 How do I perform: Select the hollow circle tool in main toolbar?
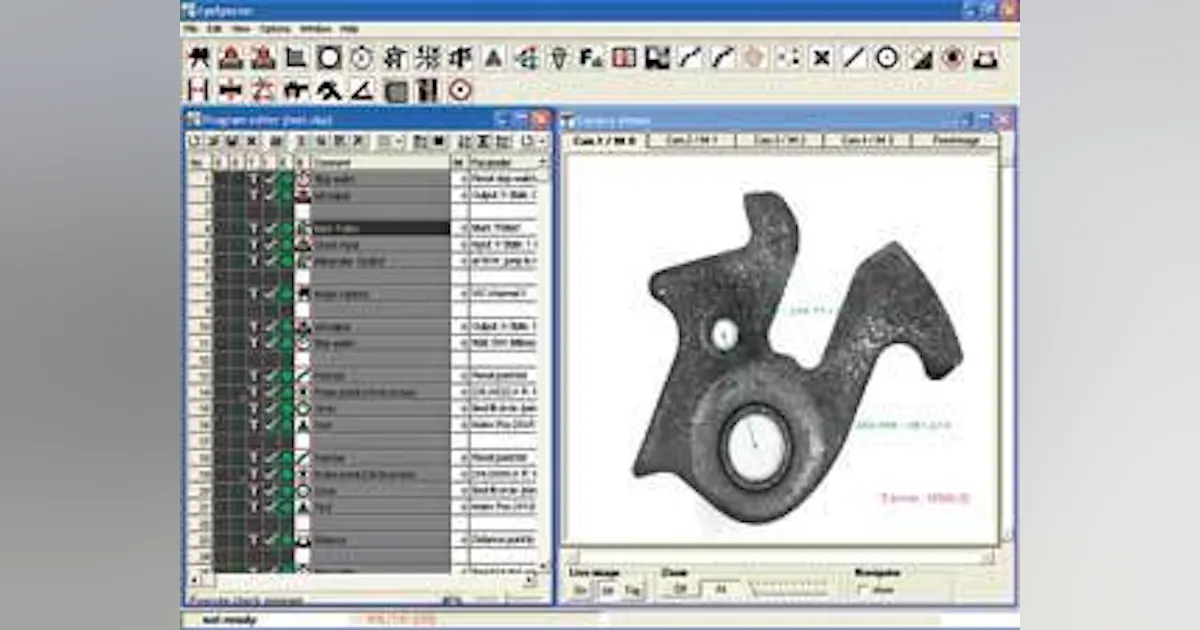pyautogui.click(x=886, y=58)
